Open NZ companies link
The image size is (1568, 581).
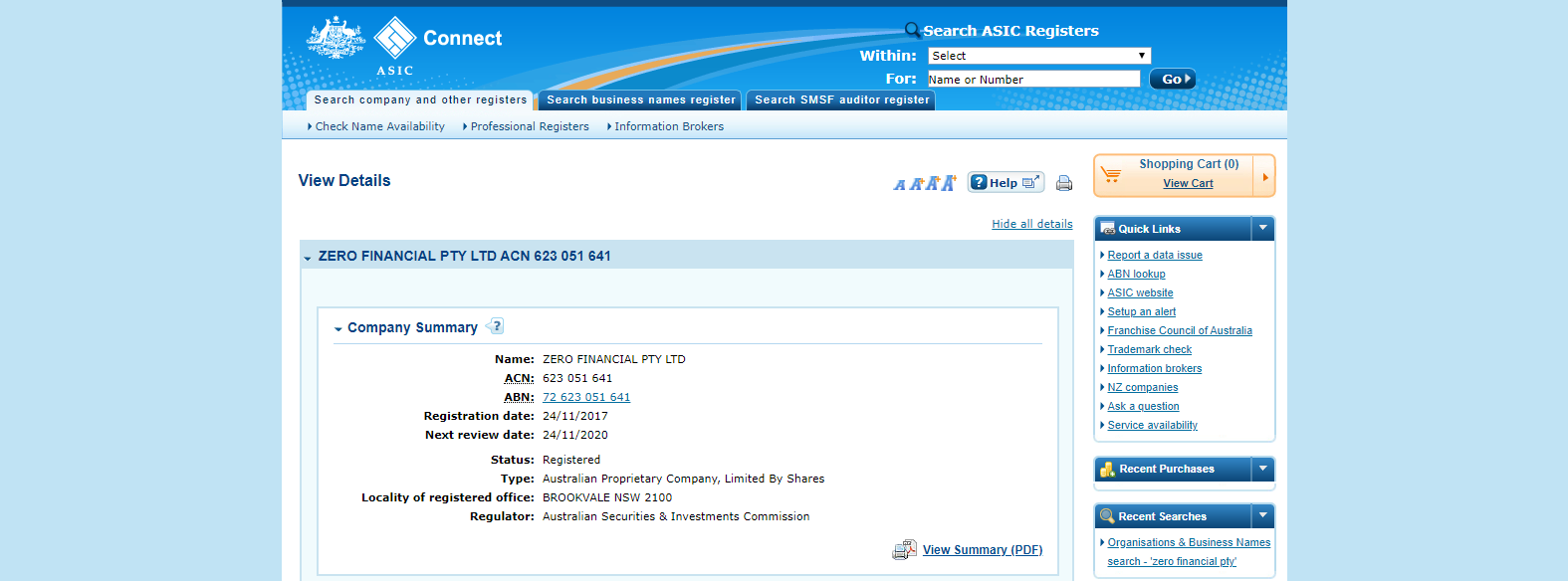tap(1143, 387)
